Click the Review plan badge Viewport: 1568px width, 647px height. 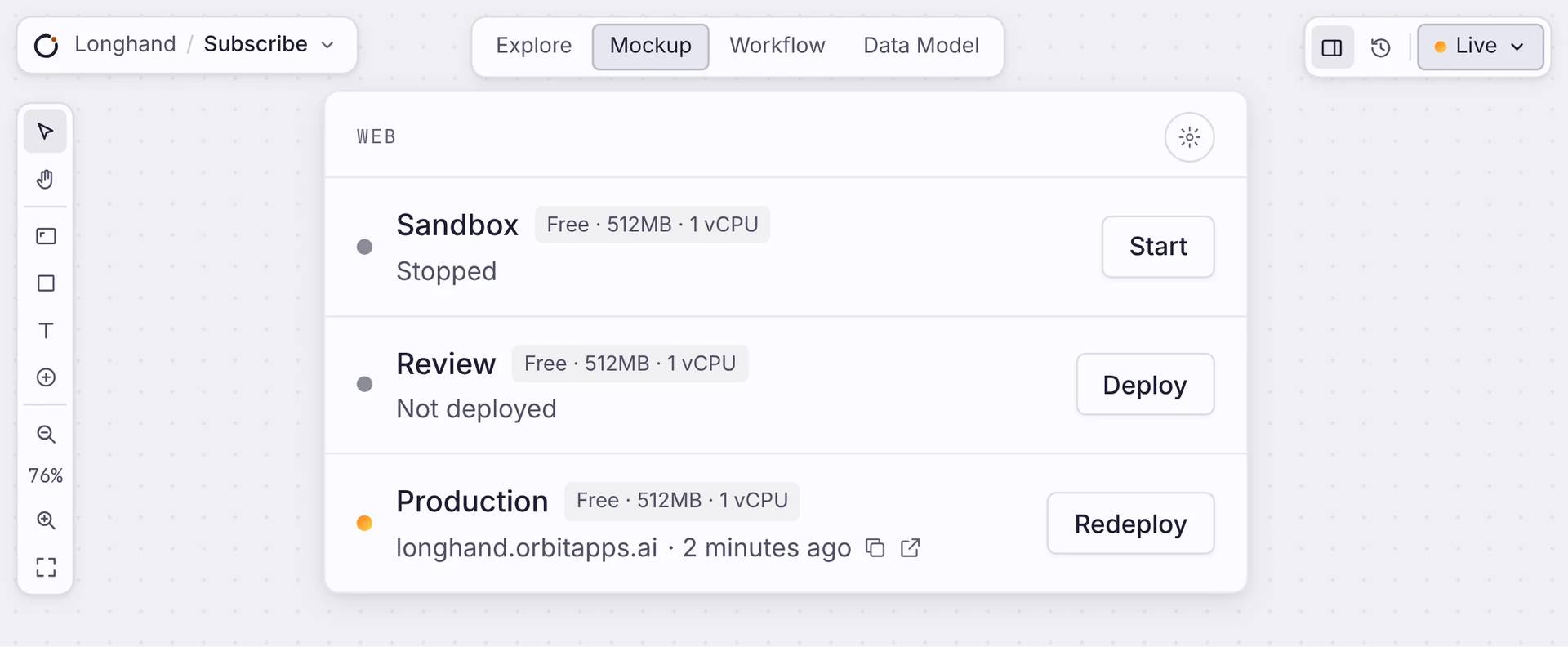click(630, 364)
